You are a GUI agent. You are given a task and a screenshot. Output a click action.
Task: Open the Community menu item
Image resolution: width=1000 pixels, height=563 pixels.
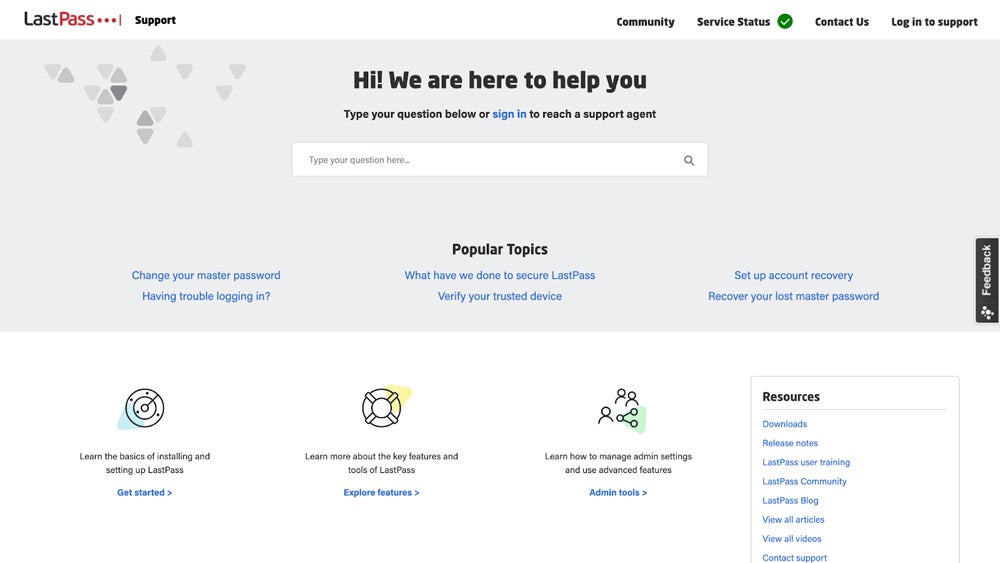(645, 22)
